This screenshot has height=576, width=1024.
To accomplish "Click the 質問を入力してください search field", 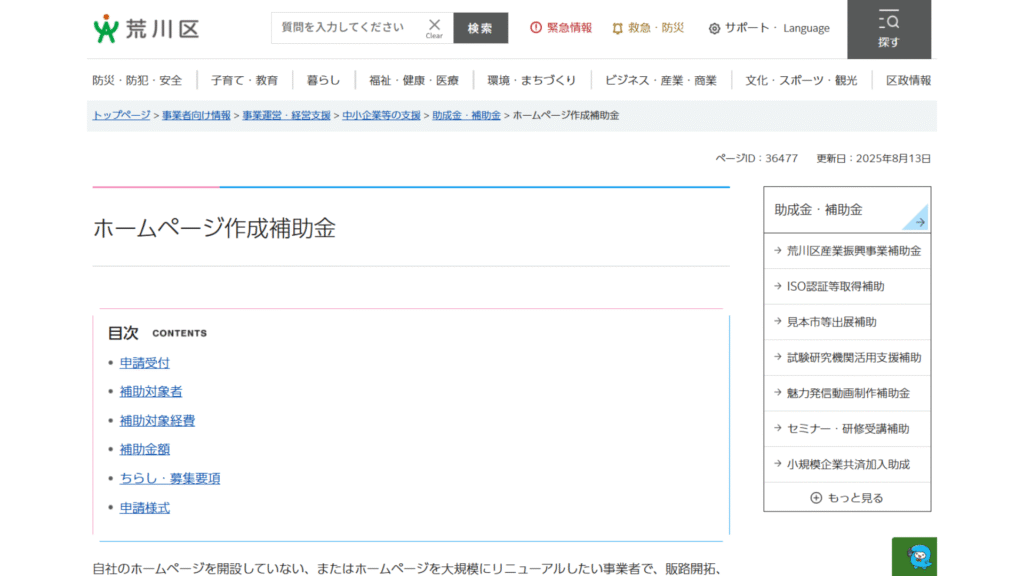I will pos(346,28).
